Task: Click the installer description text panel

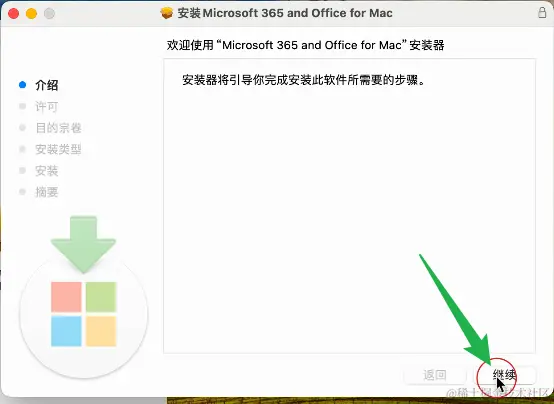Action: (349, 206)
